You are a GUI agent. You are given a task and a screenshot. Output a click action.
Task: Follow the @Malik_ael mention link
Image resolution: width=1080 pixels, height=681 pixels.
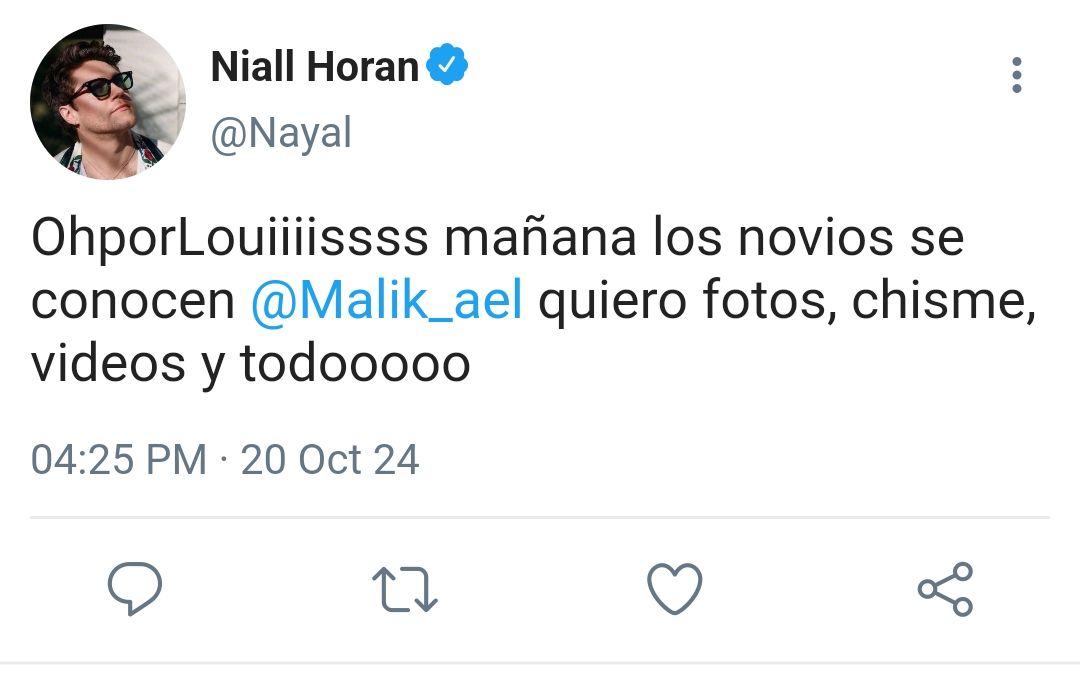(386, 301)
